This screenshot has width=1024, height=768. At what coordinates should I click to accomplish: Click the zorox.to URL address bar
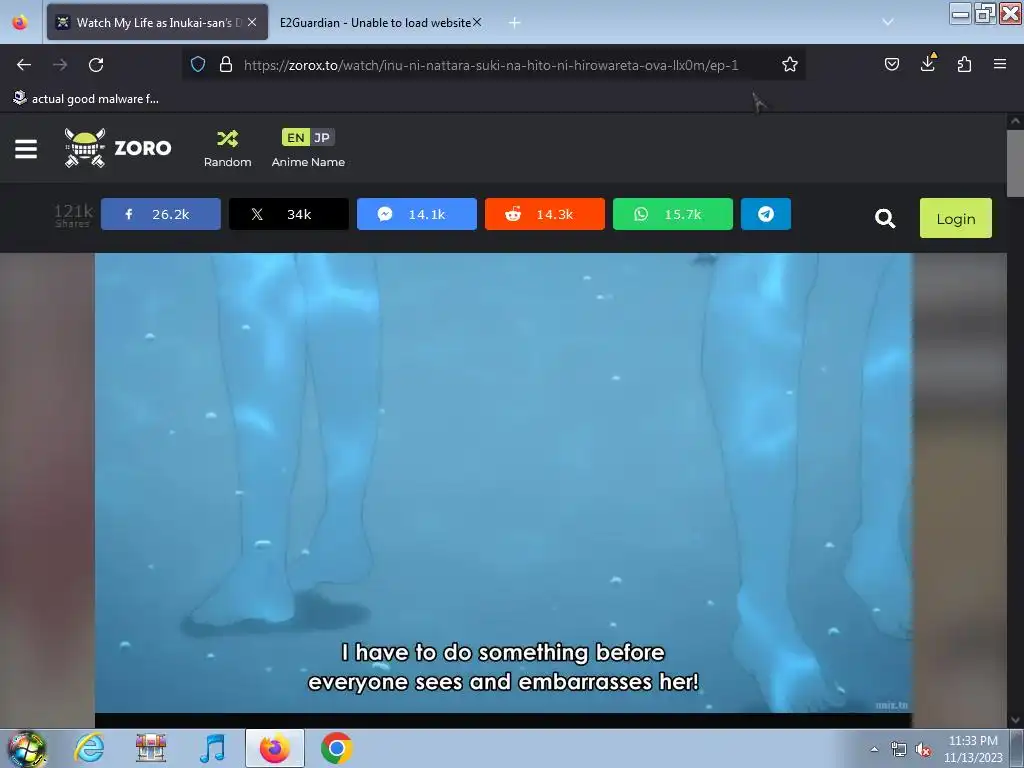[x=491, y=65]
